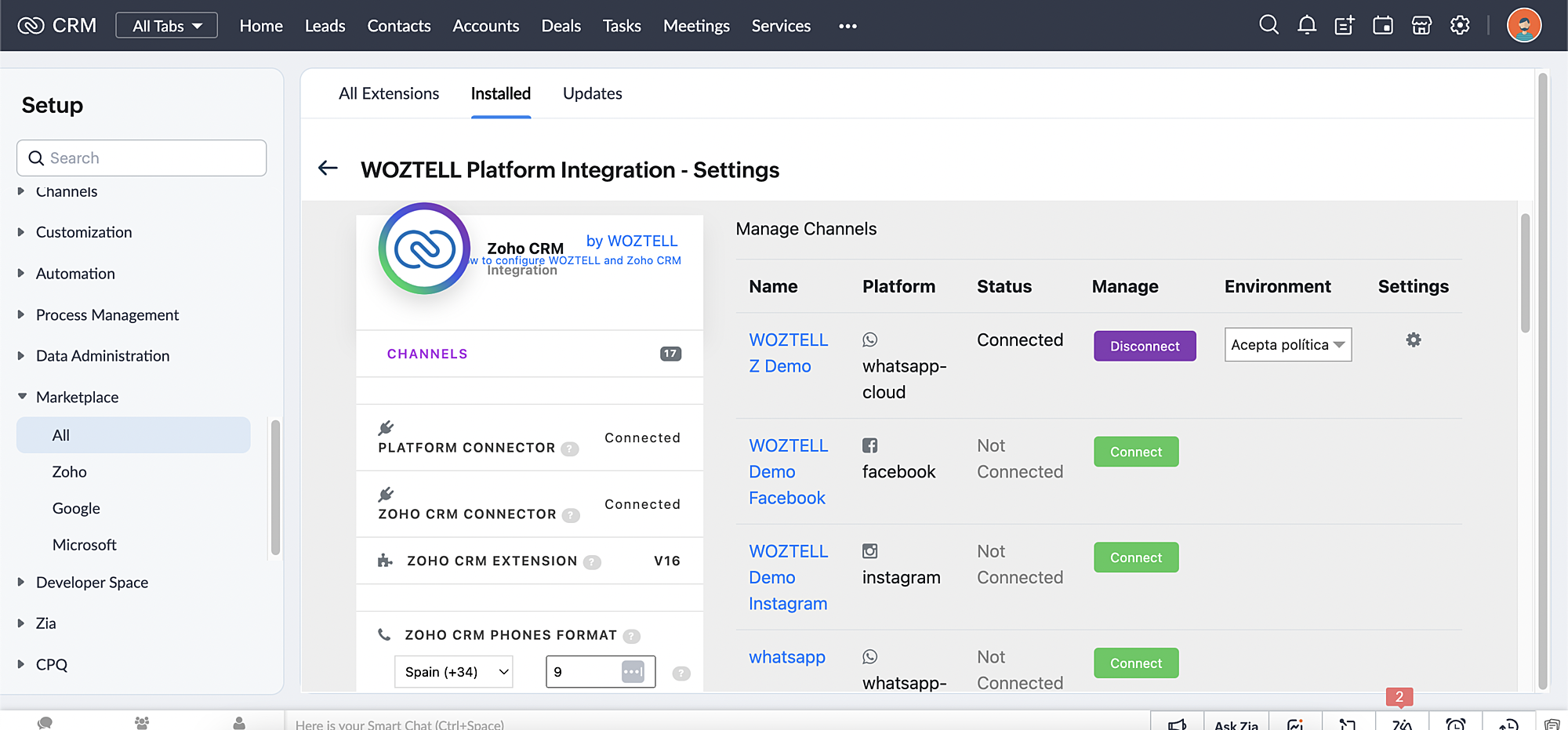Viewport: 1568px width, 730px height.
Task: Open the All Tabs dropdown
Action: coord(166,26)
